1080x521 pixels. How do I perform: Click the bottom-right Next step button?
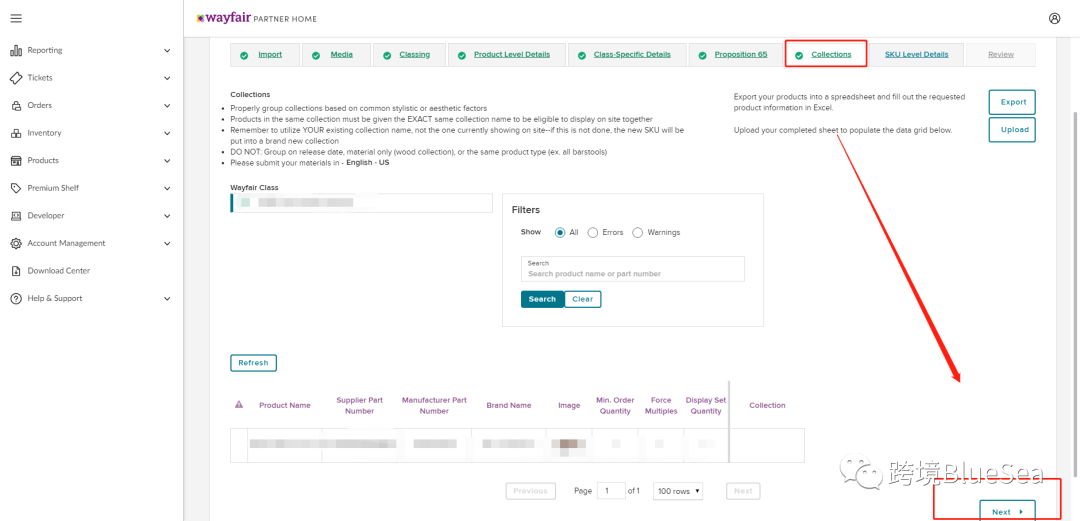(1007, 511)
